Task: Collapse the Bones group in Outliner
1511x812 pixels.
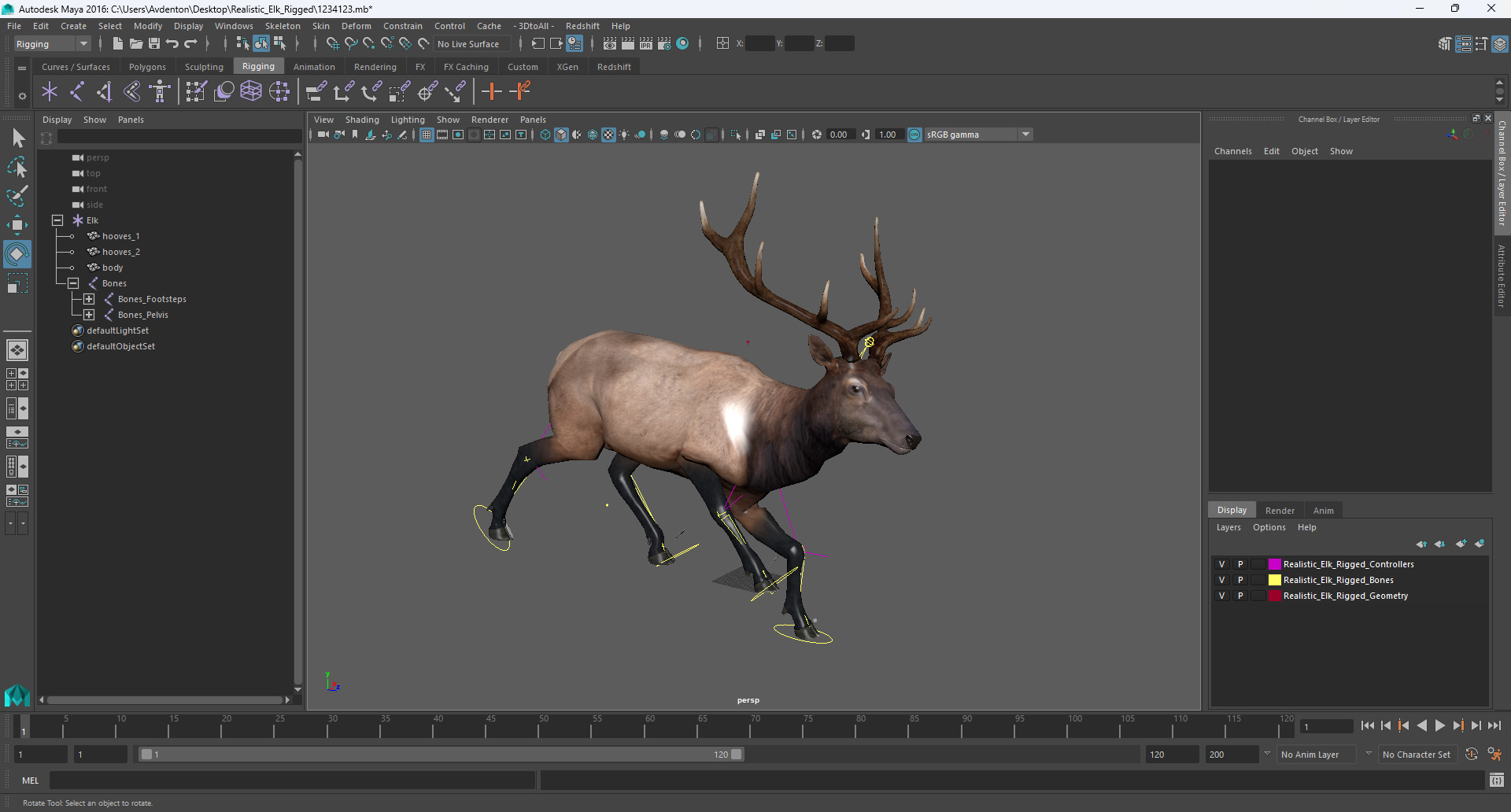Action: [x=73, y=283]
